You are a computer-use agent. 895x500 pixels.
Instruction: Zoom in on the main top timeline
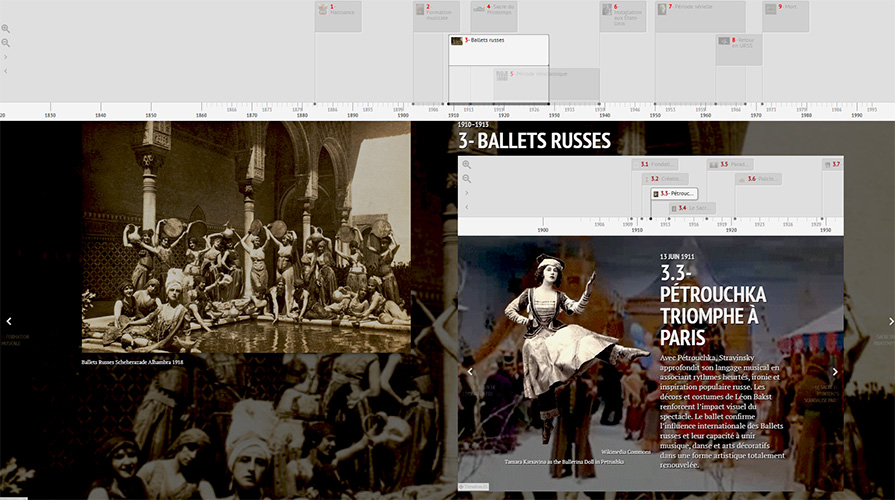click(6, 29)
